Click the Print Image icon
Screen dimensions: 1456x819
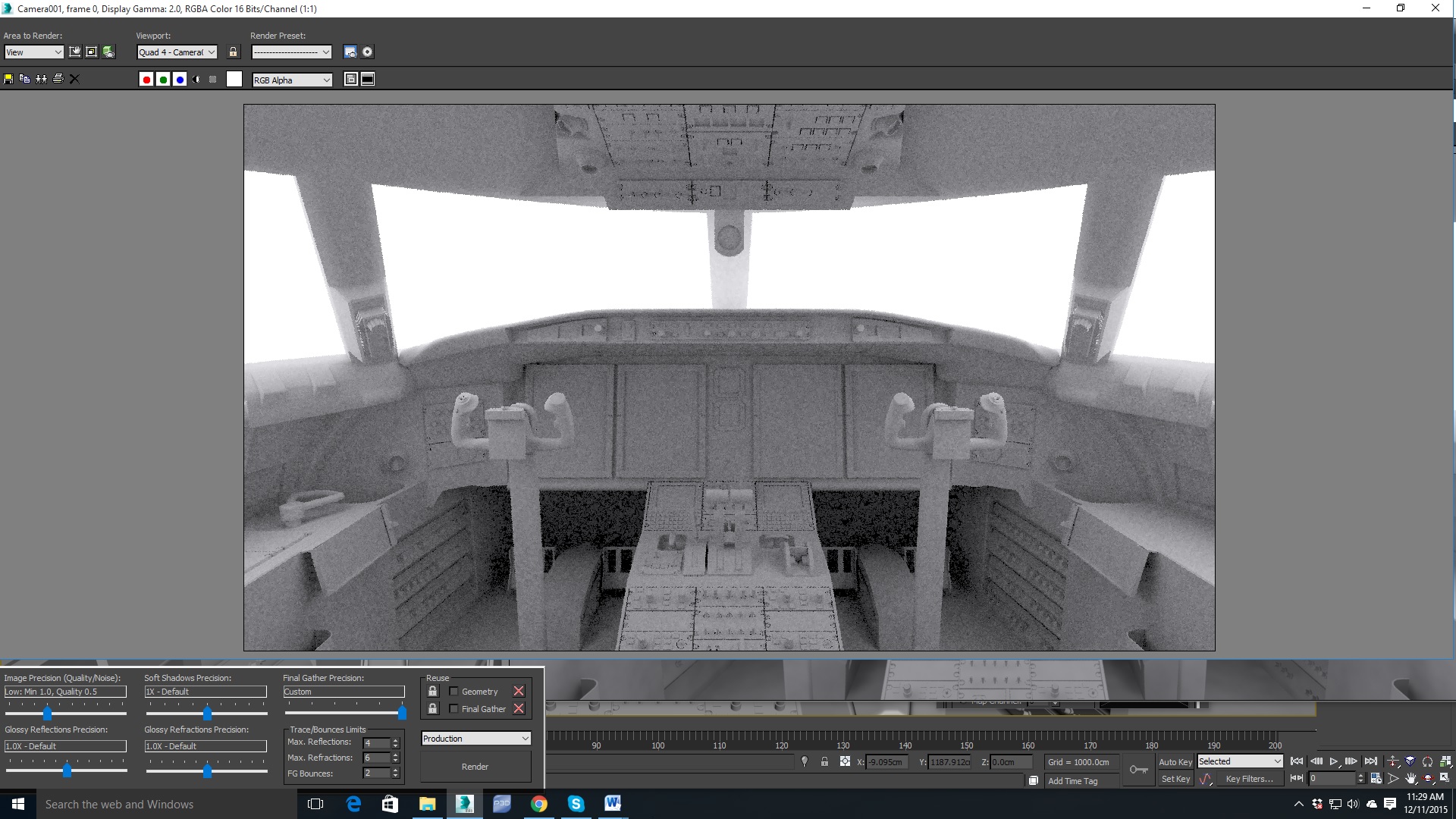tap(58, 79)
